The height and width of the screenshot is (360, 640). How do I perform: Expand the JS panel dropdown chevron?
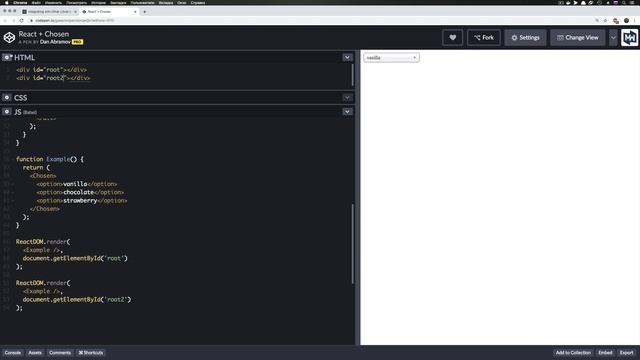click(347, 111)
